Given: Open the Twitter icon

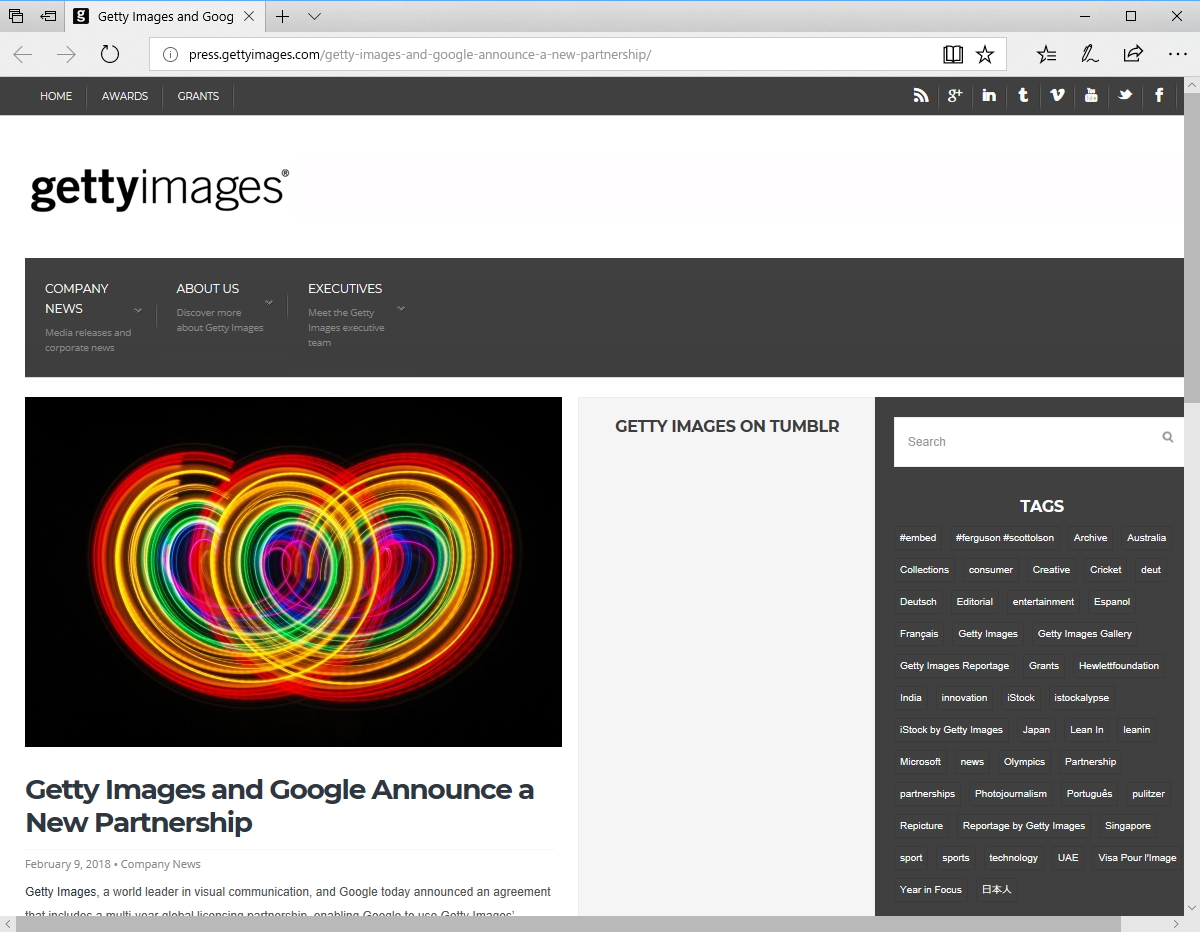Looking at the screenshot, I should click(1125, 95).
